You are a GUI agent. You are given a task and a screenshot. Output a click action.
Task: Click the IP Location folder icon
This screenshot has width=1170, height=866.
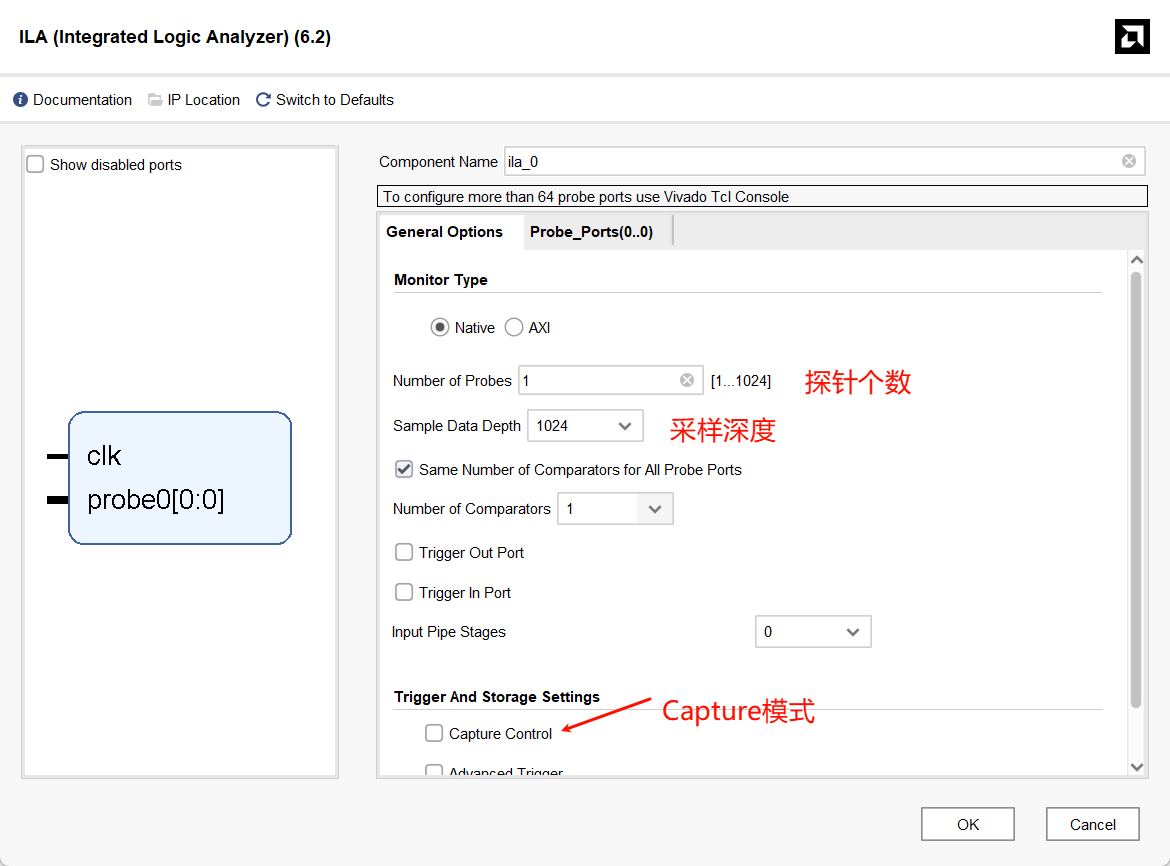tap(155, 100)
